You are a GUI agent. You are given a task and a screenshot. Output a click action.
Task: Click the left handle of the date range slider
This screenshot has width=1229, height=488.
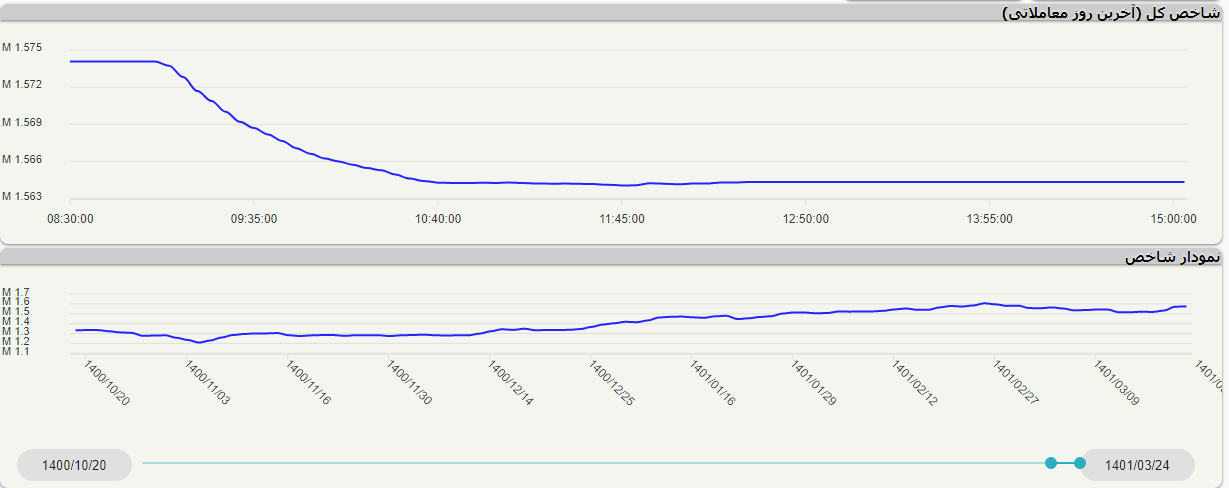pos(1050,463)
